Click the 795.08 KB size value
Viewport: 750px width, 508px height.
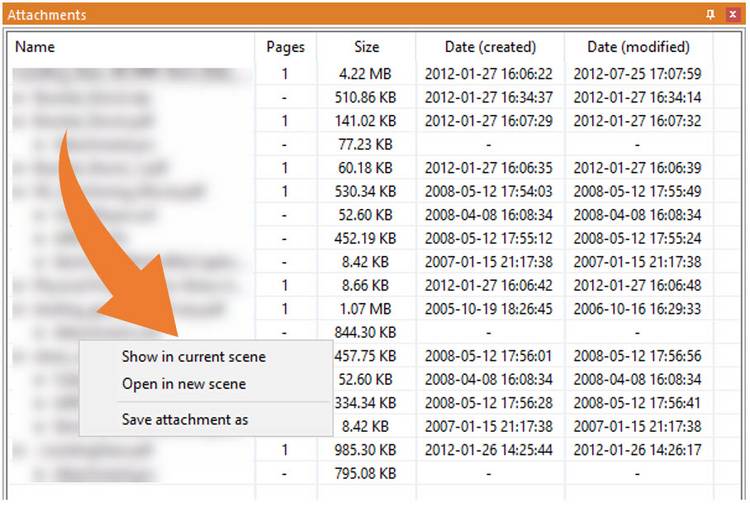(x=365, y=474)
